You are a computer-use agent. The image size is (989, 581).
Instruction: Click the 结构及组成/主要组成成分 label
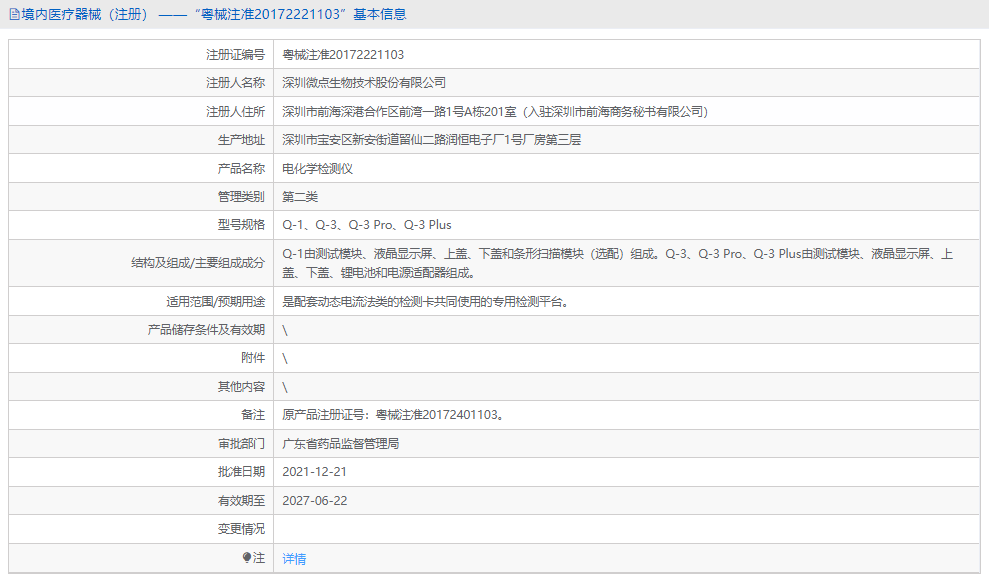pos(198,263)
